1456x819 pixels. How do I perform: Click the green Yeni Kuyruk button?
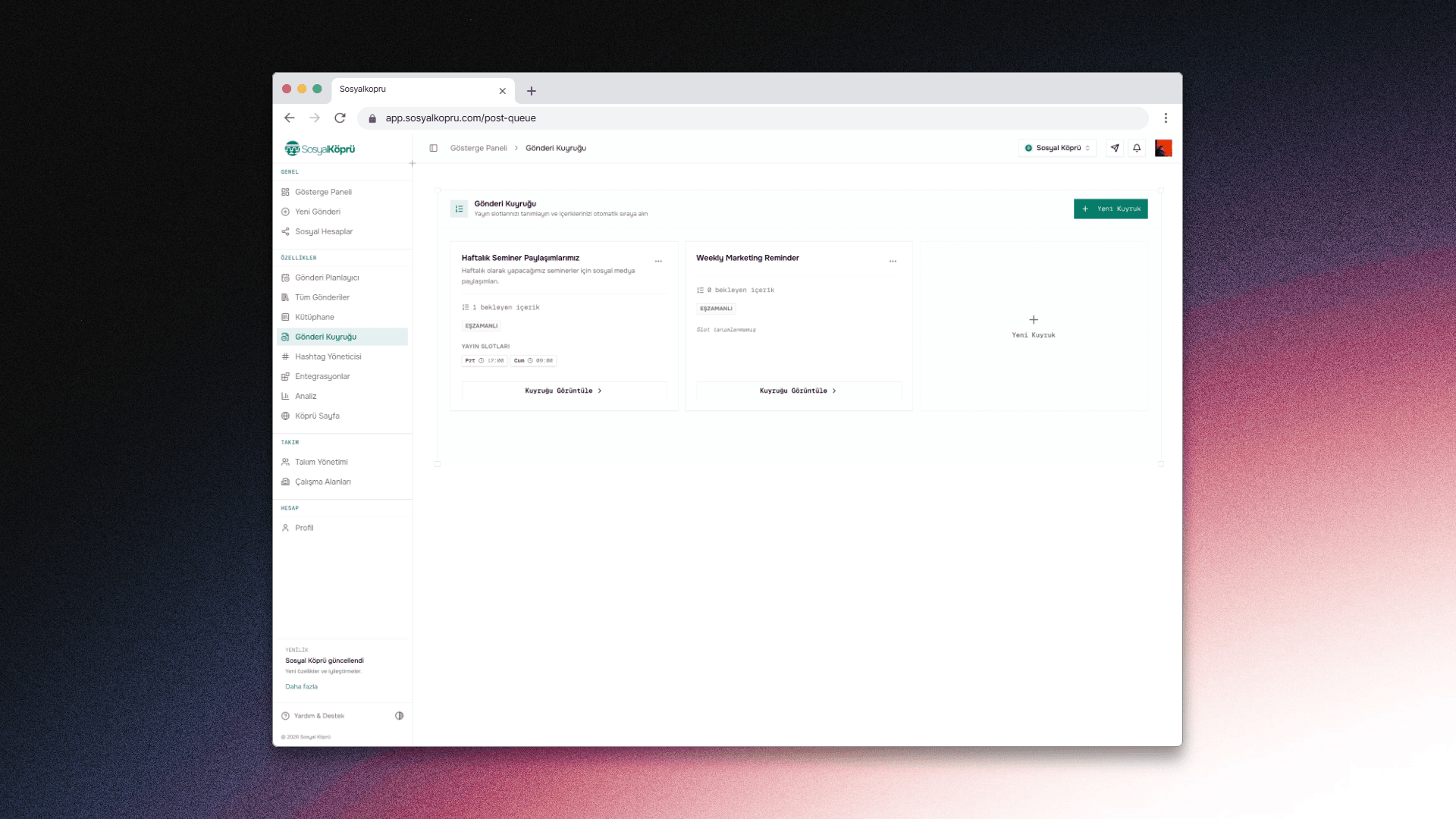point(1110,209)
